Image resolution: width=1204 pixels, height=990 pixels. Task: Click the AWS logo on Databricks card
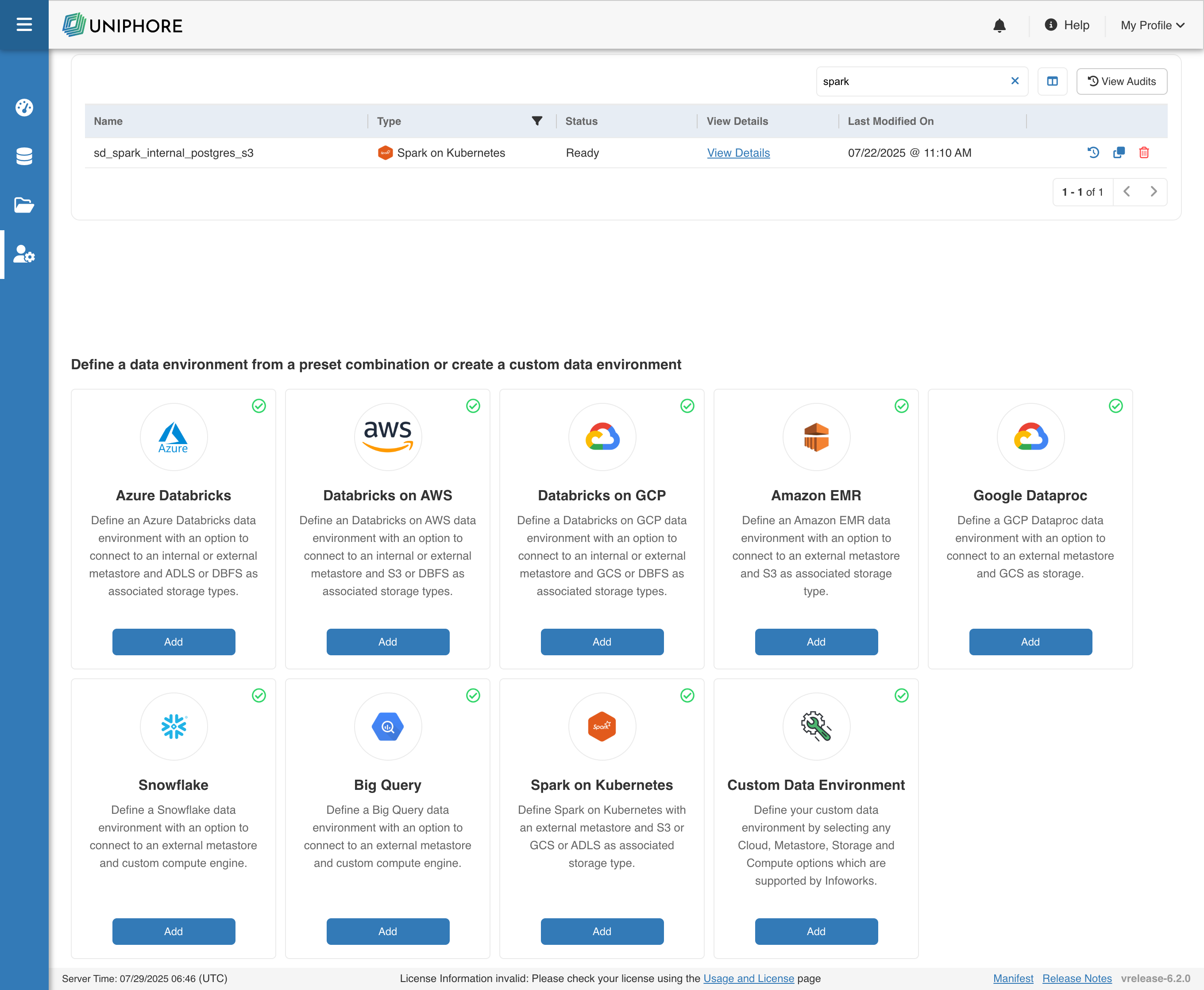coord(388,437)
